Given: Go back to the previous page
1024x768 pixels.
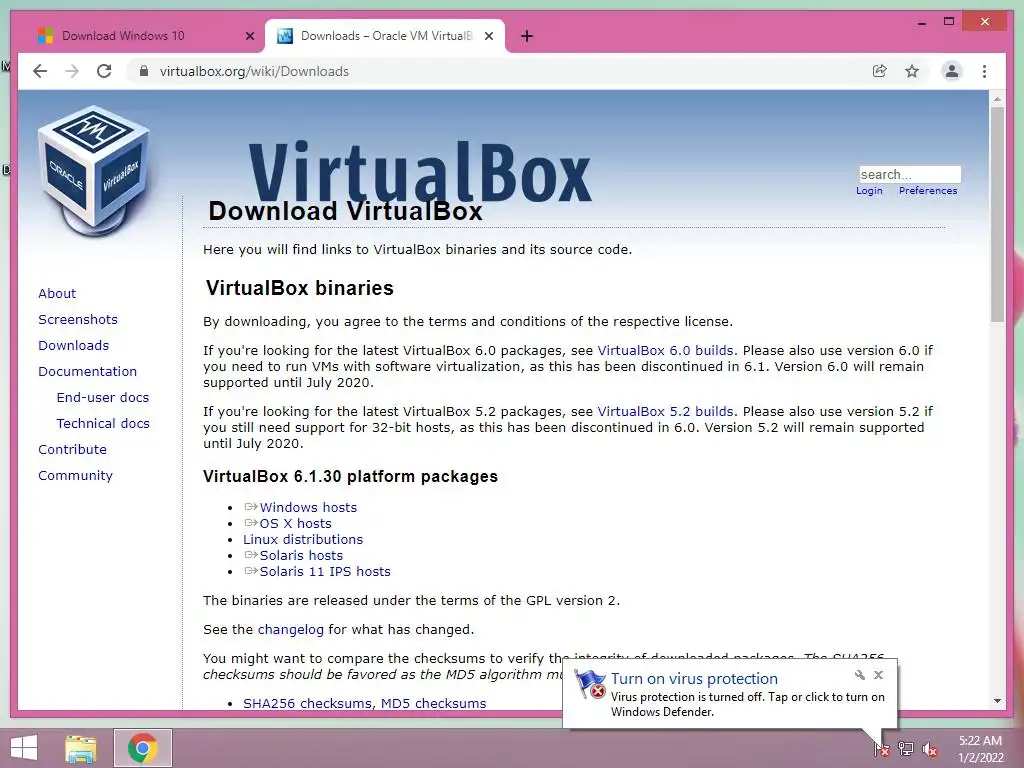Looking at the screenshot, I should pyautogui.click(x=40, y=71).
